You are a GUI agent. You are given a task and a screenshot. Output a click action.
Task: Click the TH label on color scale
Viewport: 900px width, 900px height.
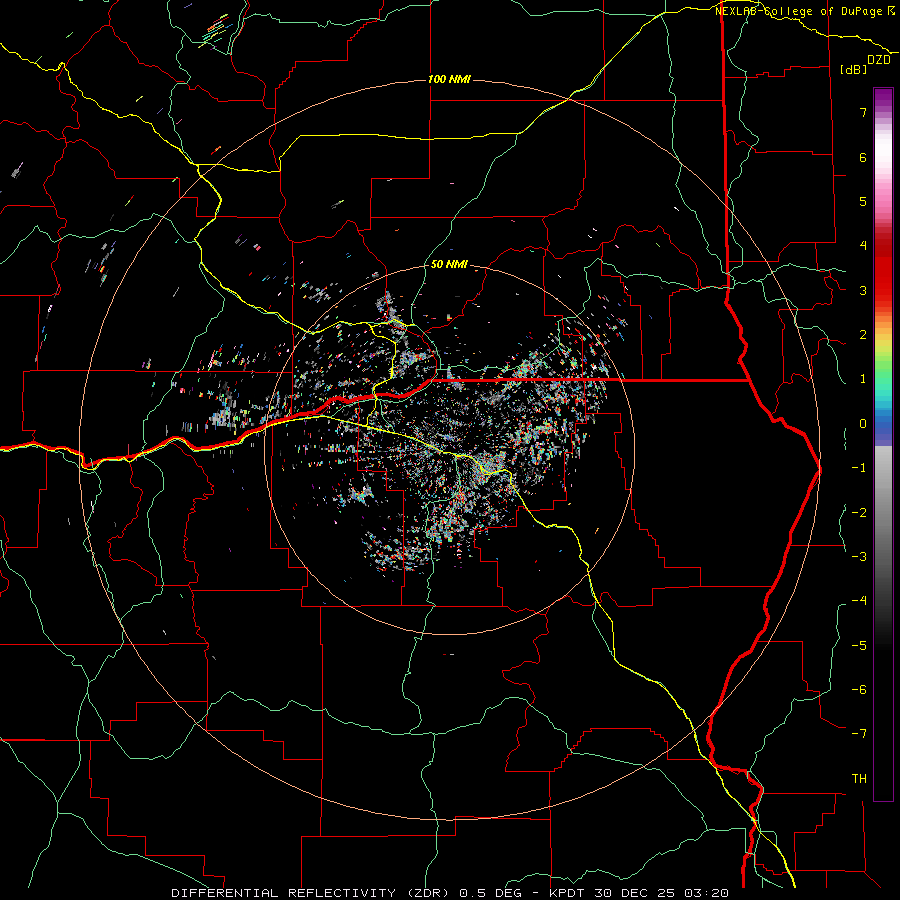pos(859,778)
